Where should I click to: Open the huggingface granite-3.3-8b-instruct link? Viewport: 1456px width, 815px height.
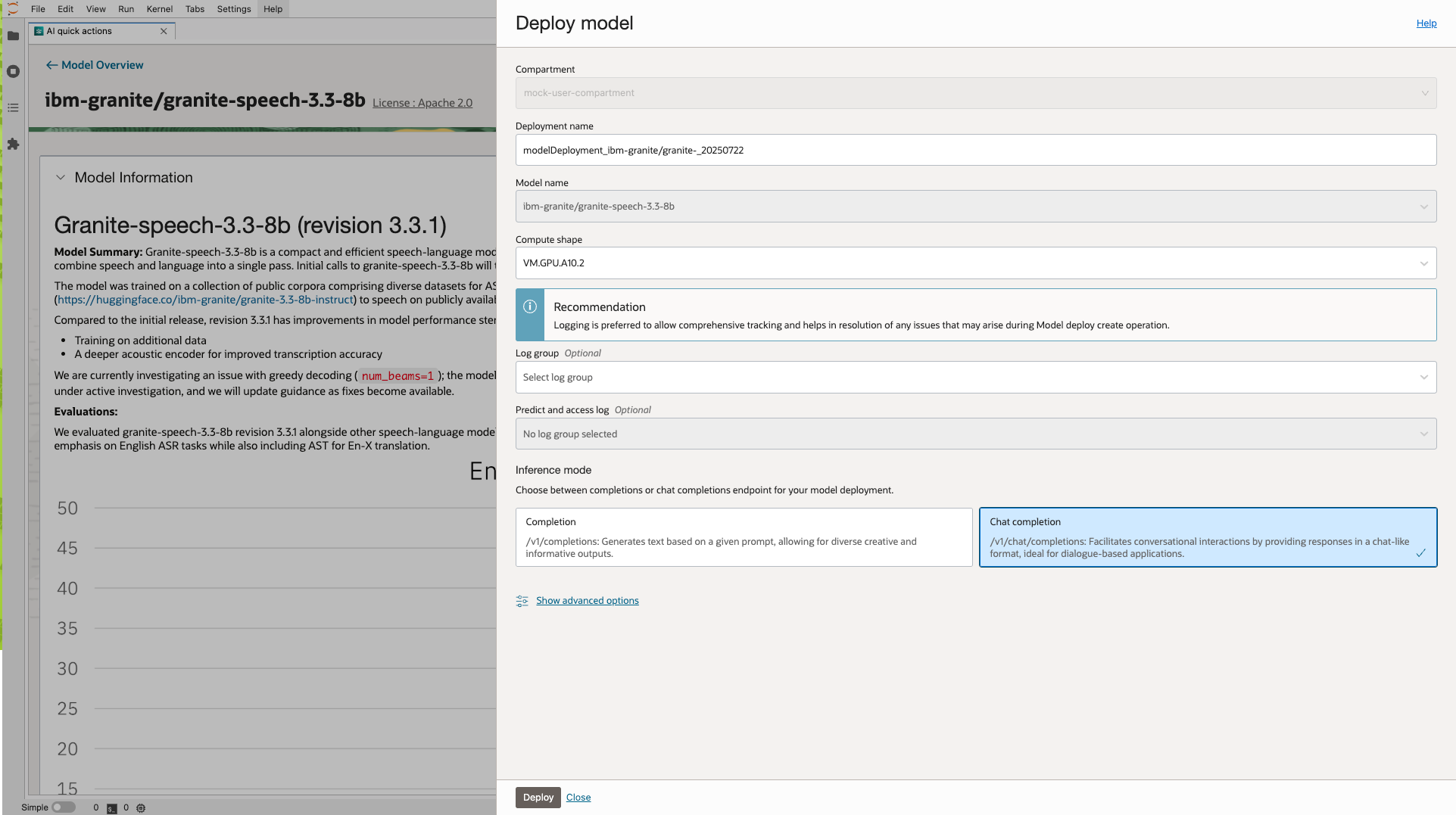(x=206, y=300)
